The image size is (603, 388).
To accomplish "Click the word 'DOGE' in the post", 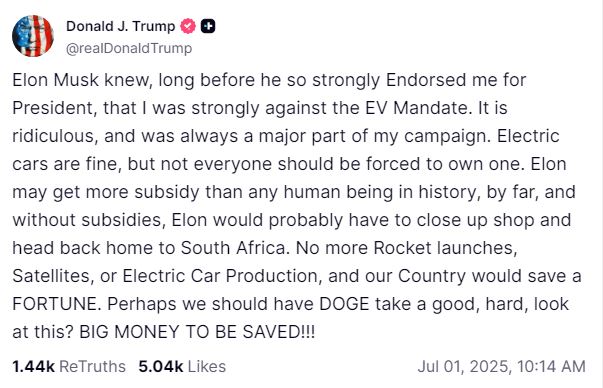I will (x=344, y=304).
